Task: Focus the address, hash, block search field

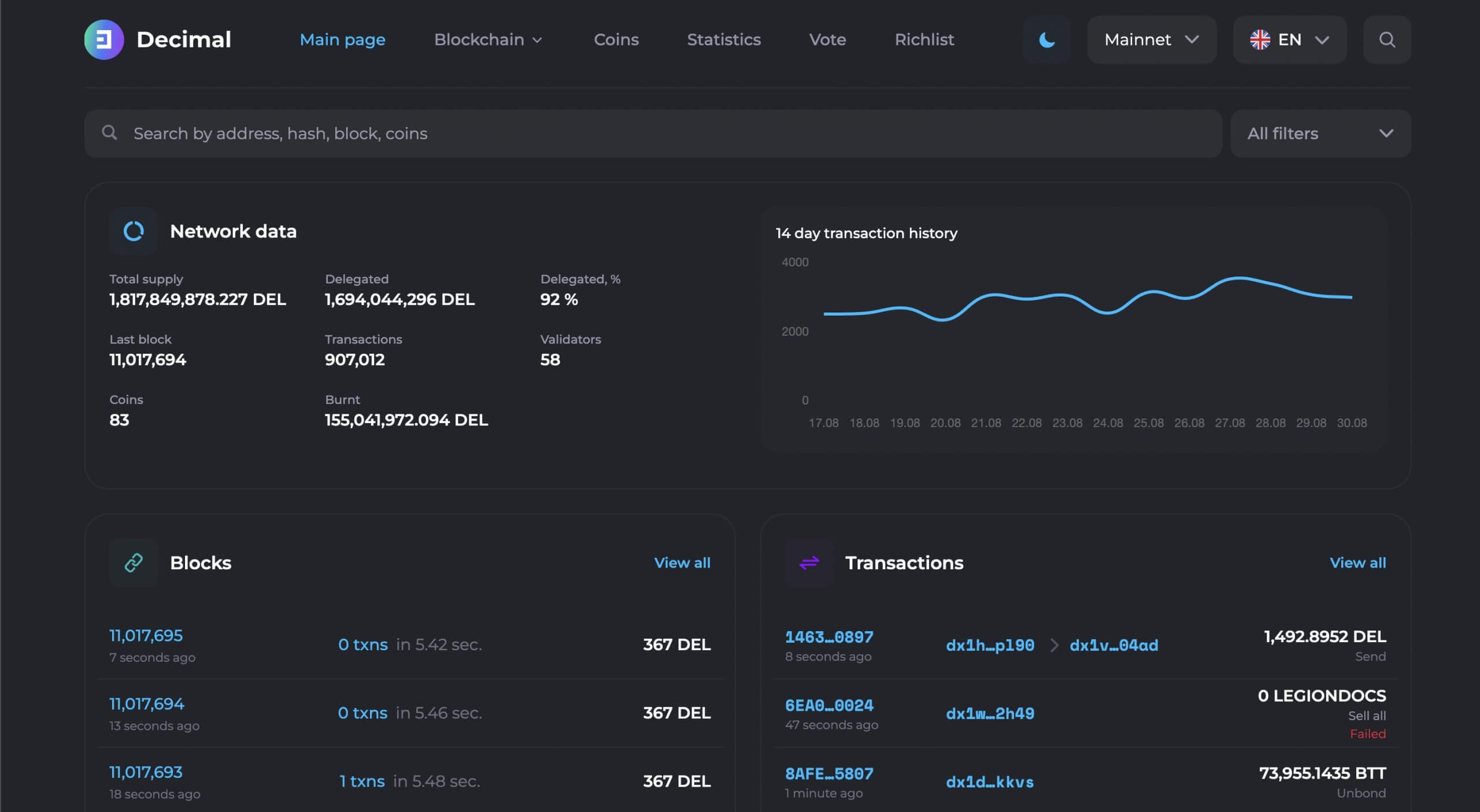Action: click(x=653, y=134)
